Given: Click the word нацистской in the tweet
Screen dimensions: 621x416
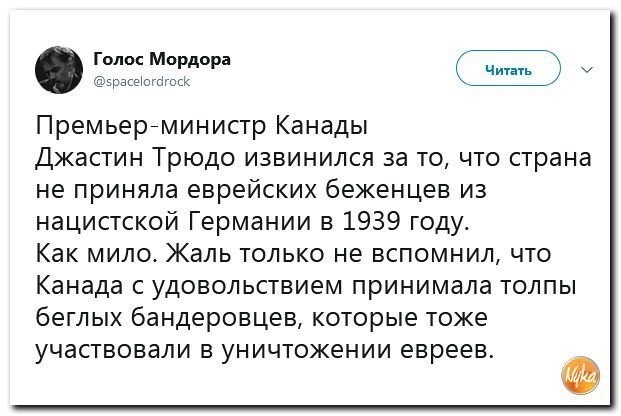Looking at the screenshot, I should [108, 222].
